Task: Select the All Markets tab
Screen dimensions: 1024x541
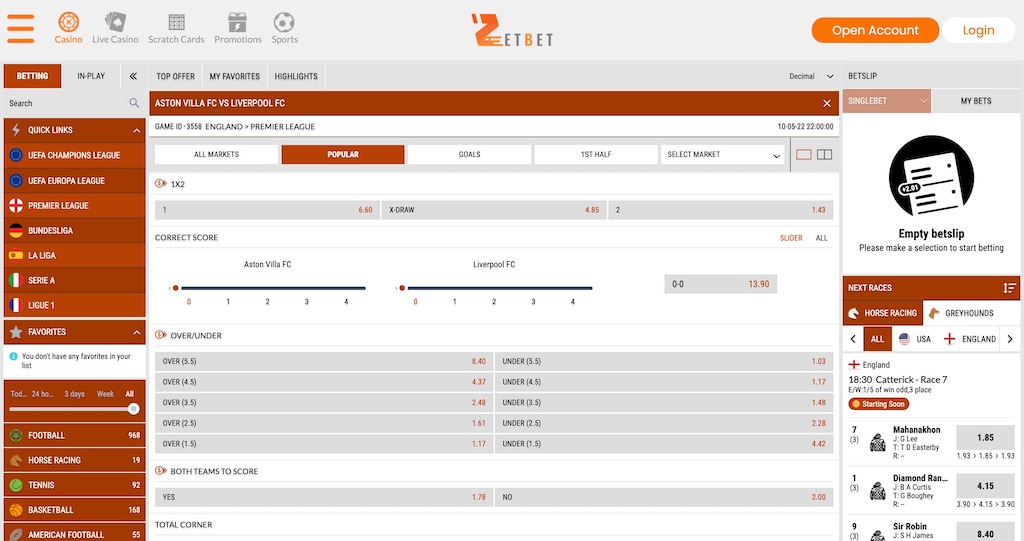Action: [x=217, y=154]
